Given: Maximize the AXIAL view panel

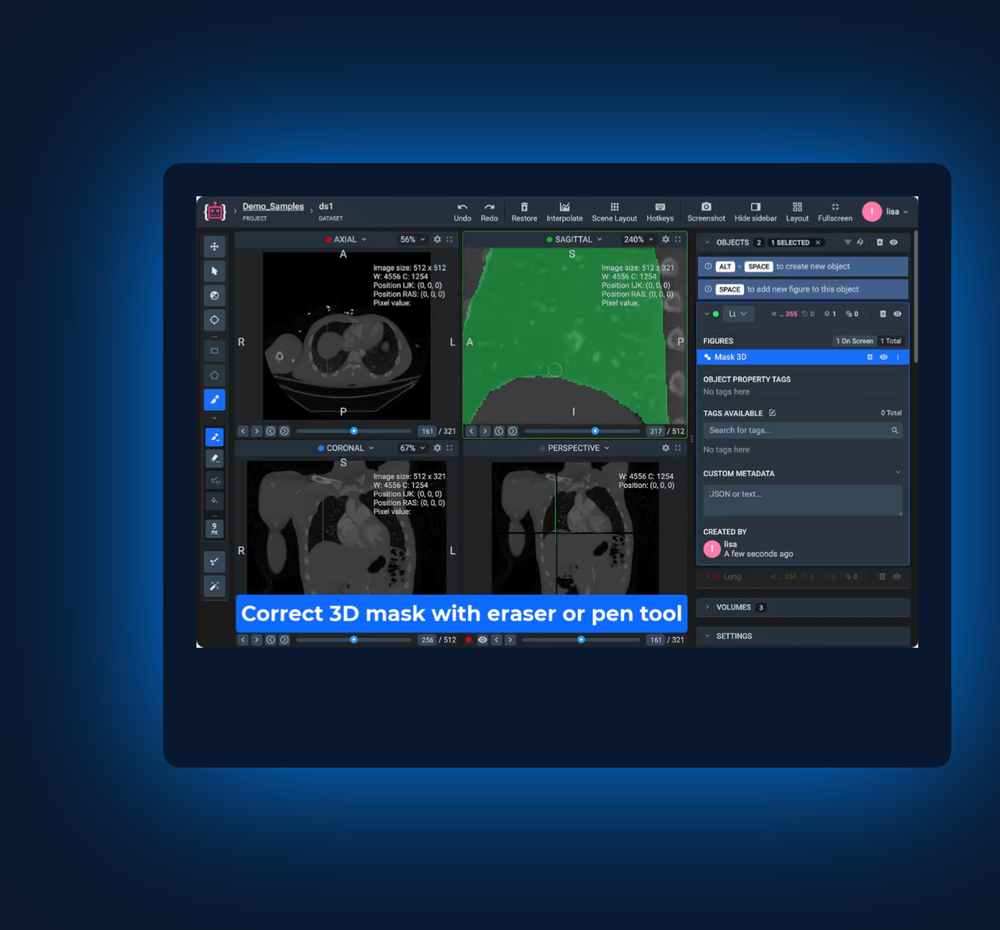Looking at the screenshot, I should click(x=450, y=239).
